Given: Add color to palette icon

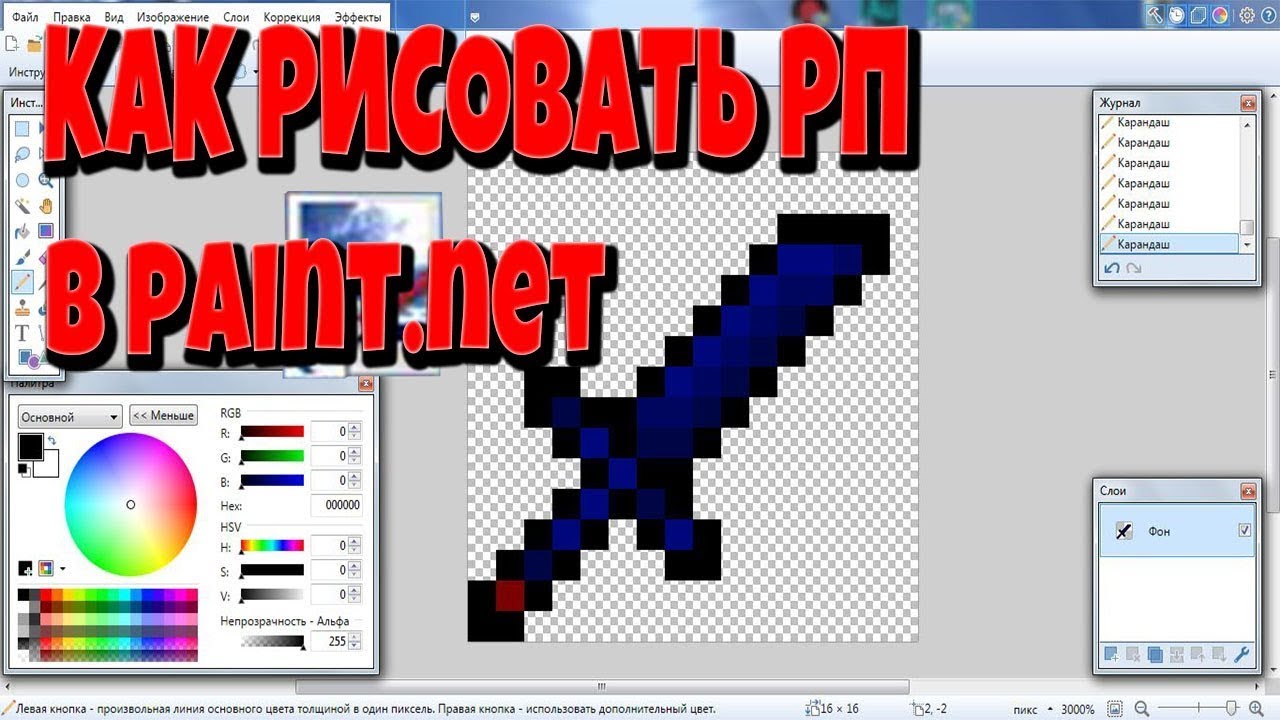Looking at the screenshot, I should (26, 569).
